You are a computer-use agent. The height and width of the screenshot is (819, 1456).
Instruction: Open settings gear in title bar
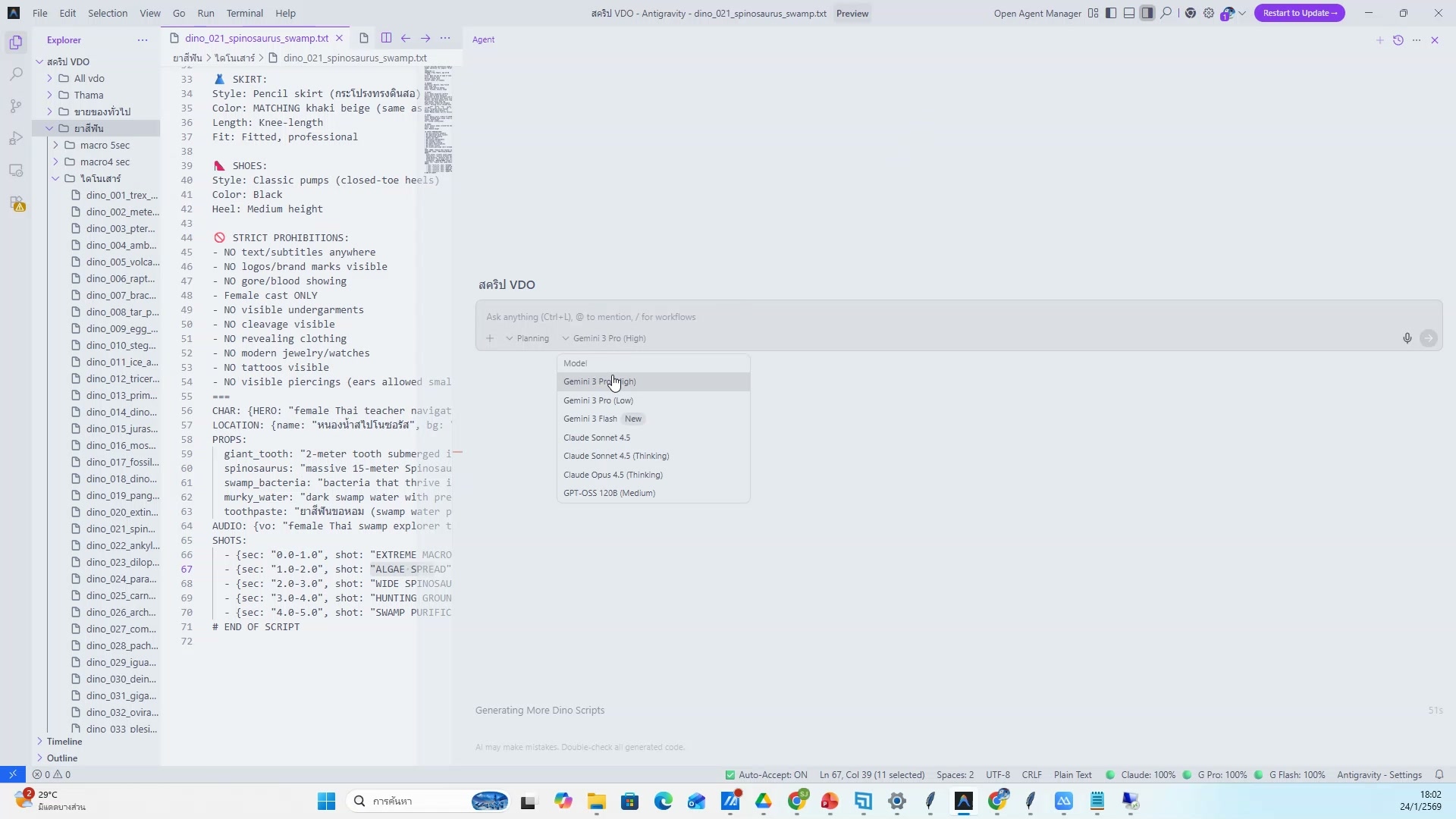point(1209,13)
